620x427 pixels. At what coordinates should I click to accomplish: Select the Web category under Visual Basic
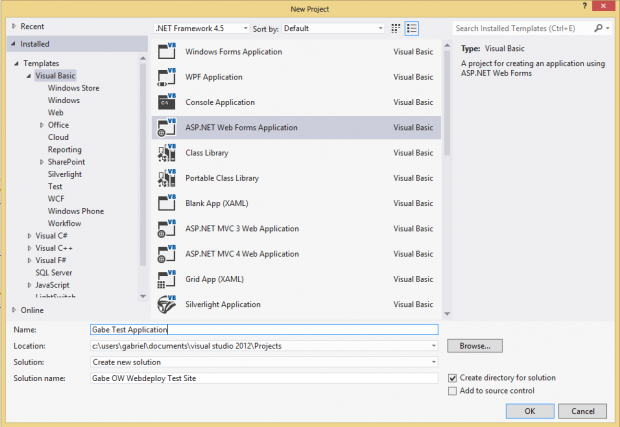point(56,113)
